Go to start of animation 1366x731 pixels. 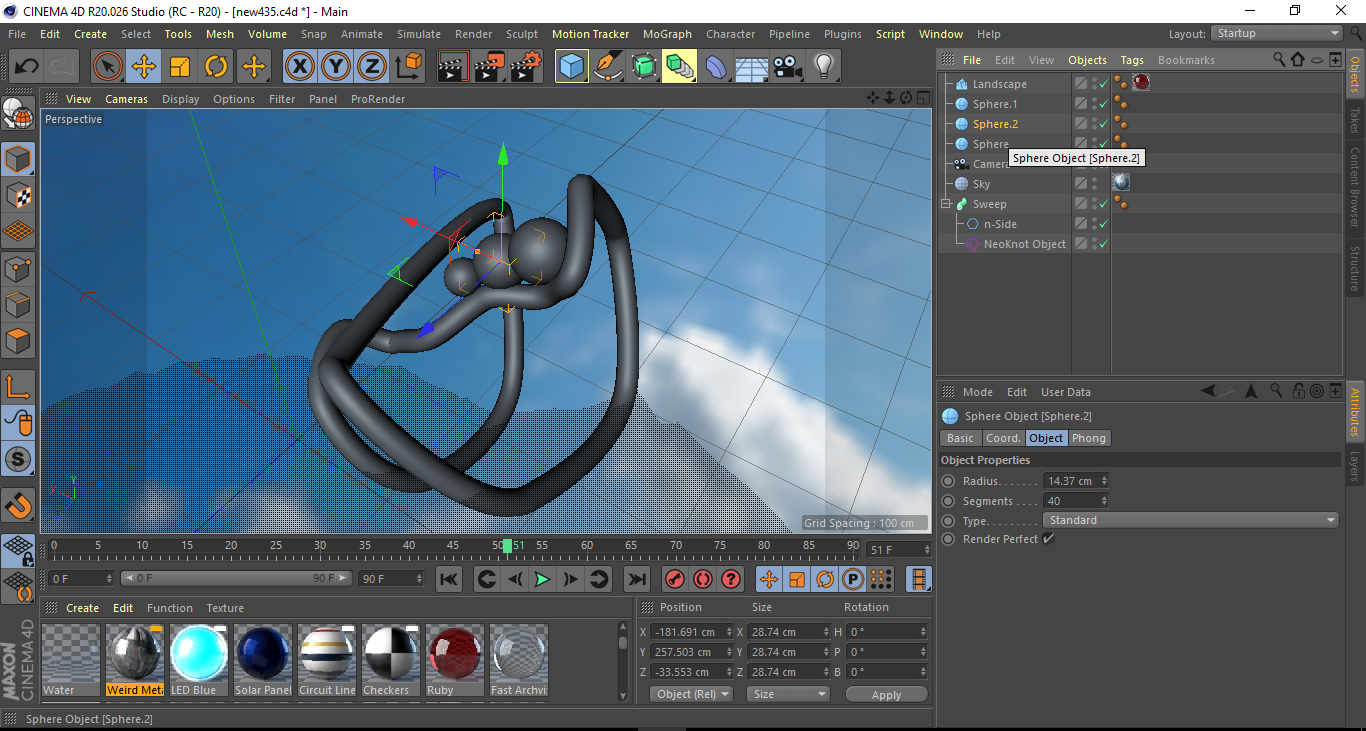pyautogui.click(x=449, y=579)
